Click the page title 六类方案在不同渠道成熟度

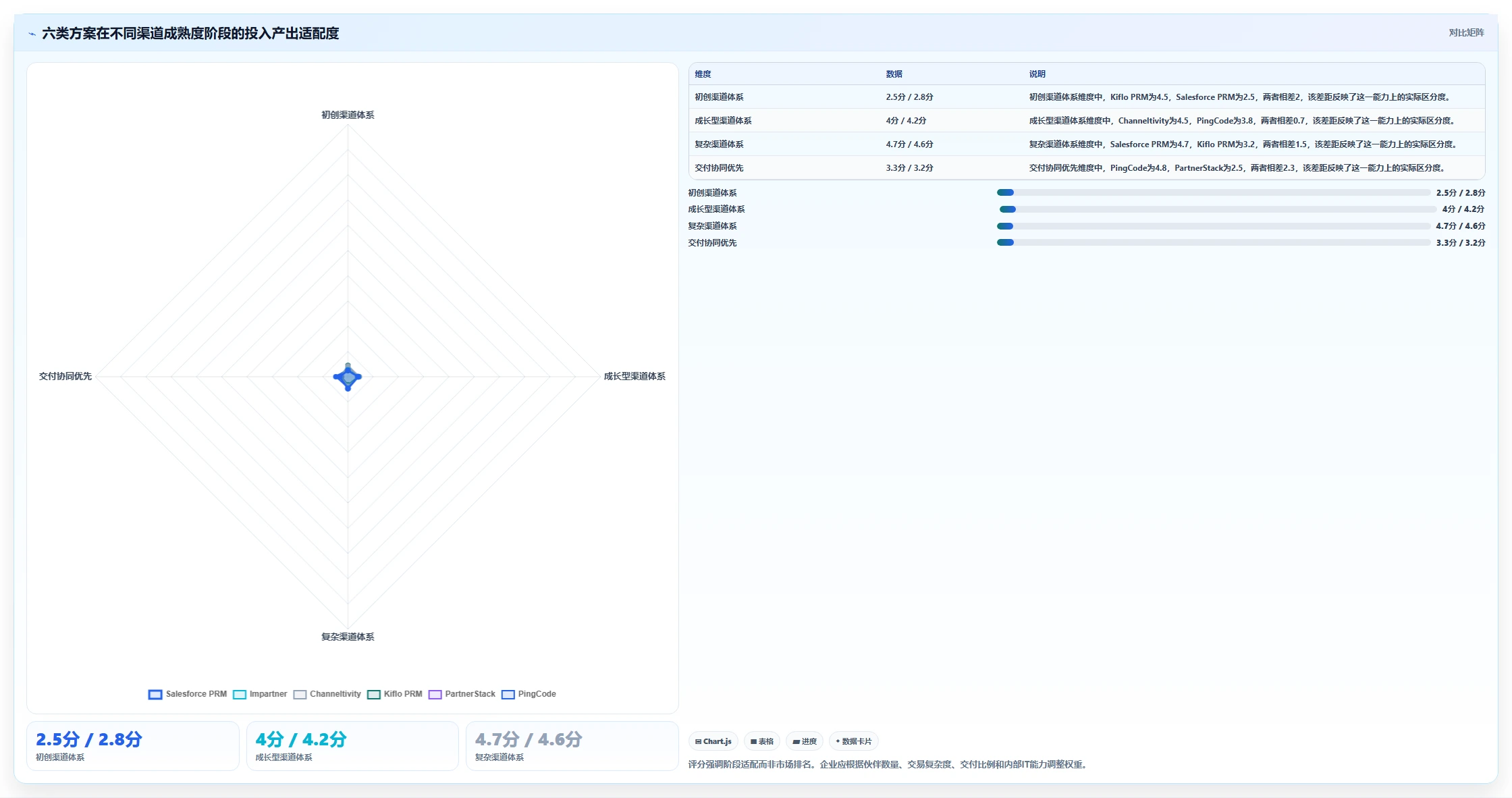[190, 33]
